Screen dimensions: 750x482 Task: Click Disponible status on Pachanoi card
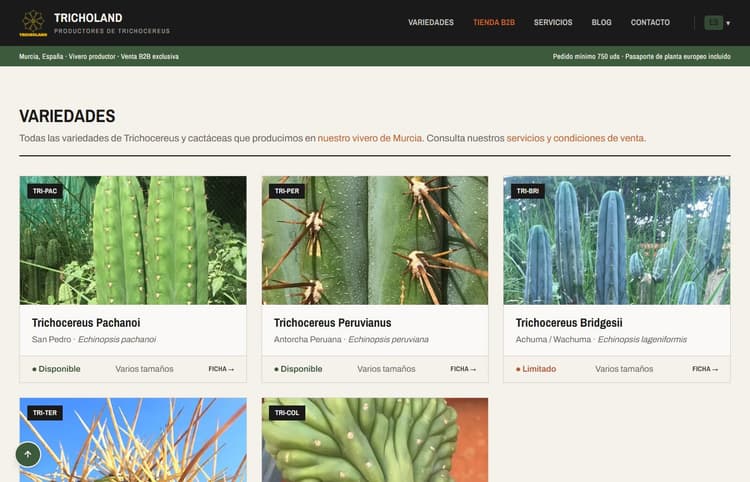(56, 369)
